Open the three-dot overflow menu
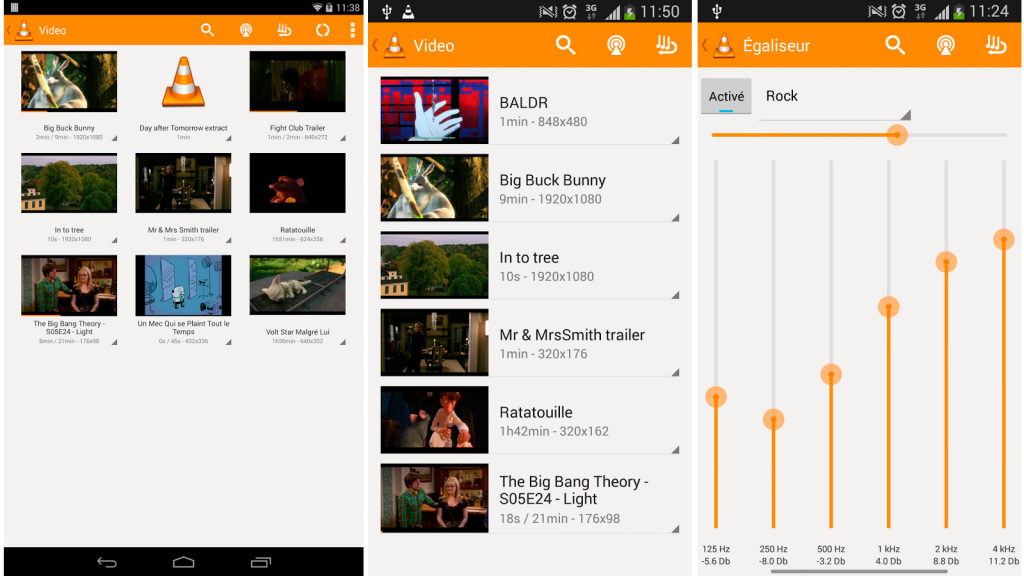The height and width of the screenshot is (576, 1024). coord(353,30)
